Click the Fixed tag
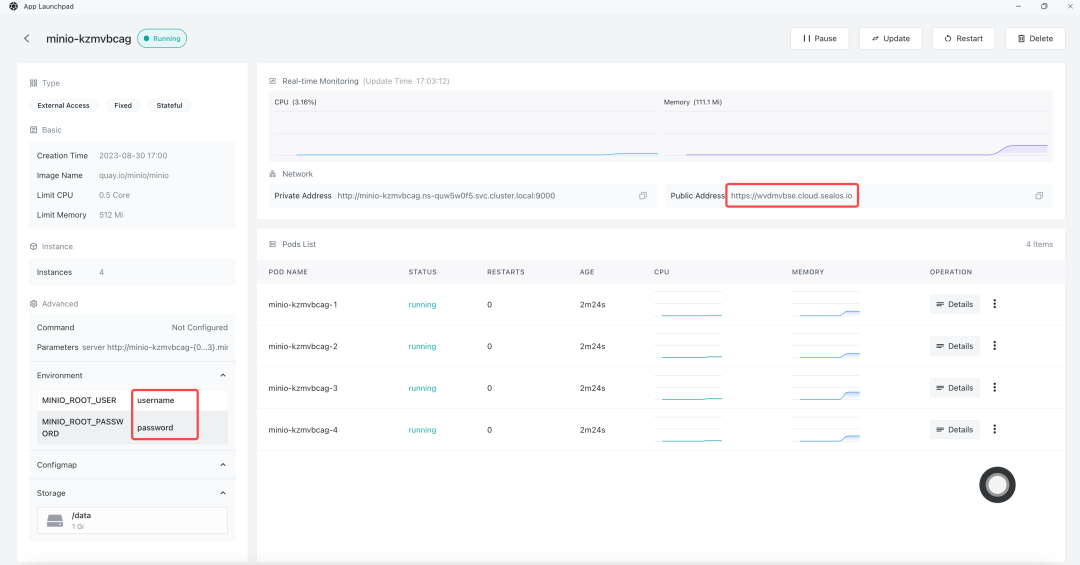 pyautogui.click(x=123, y=105)
